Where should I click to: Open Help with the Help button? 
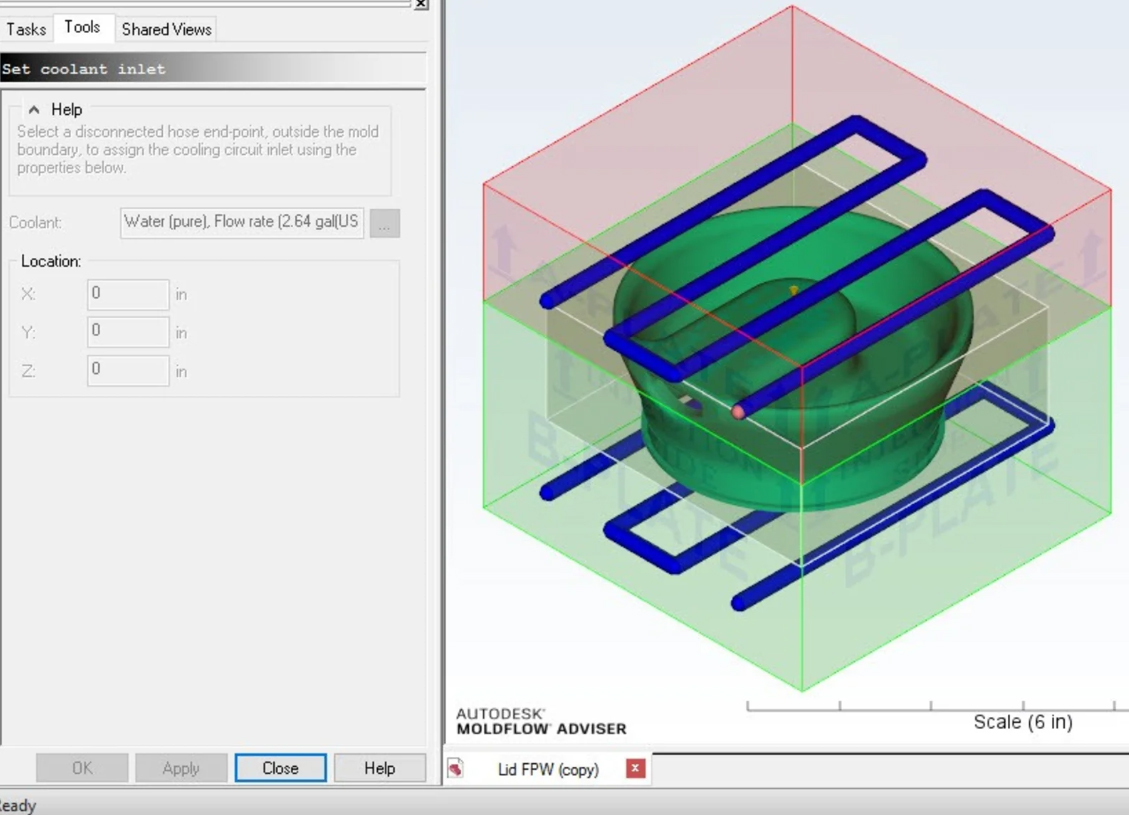click(x=380, y=768)
